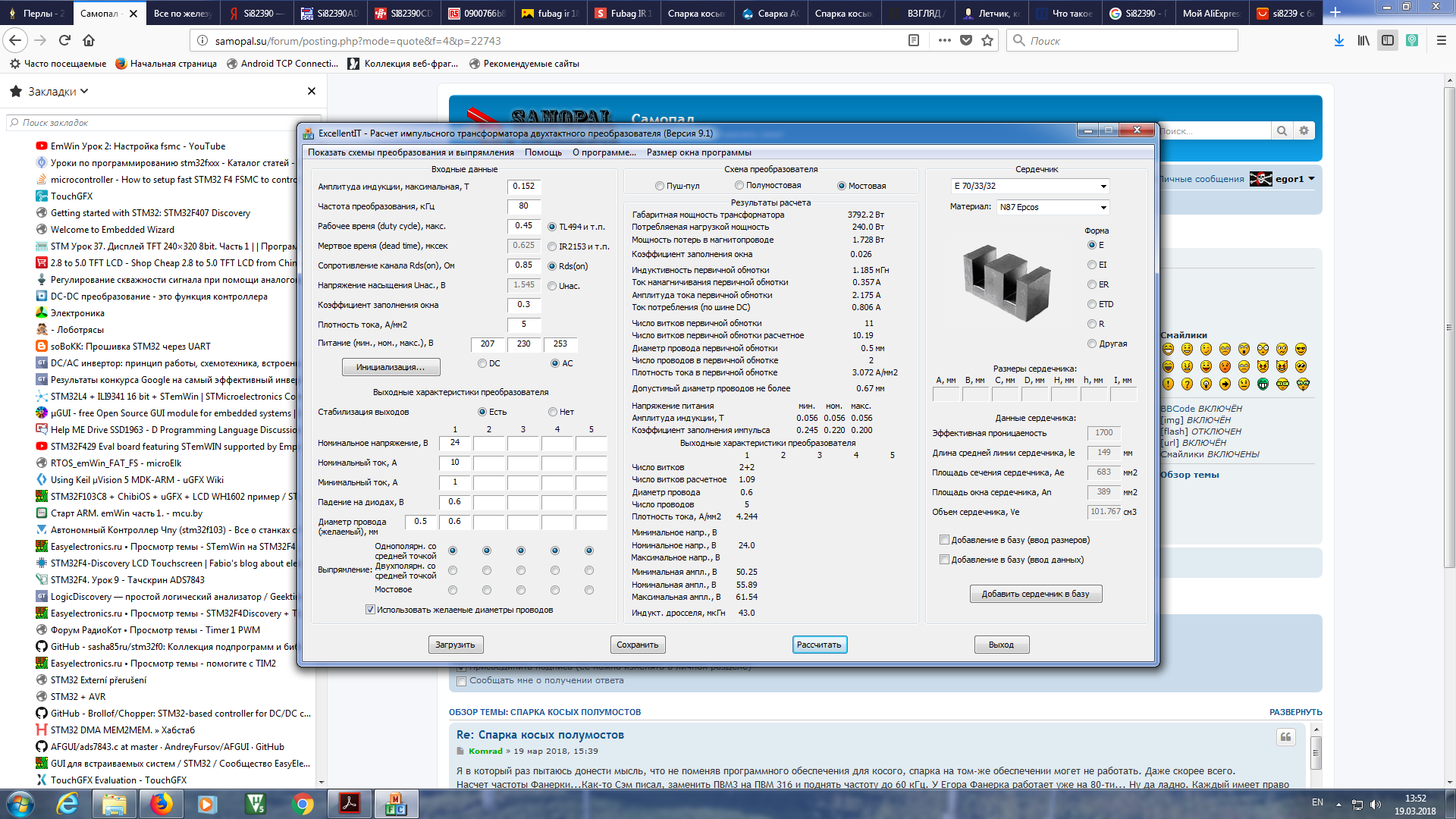Close the bookmarks sidebar
Image resolution: width=1456 pixels, height=819 pixels.
pyautogui.click(x=311, y=91)
